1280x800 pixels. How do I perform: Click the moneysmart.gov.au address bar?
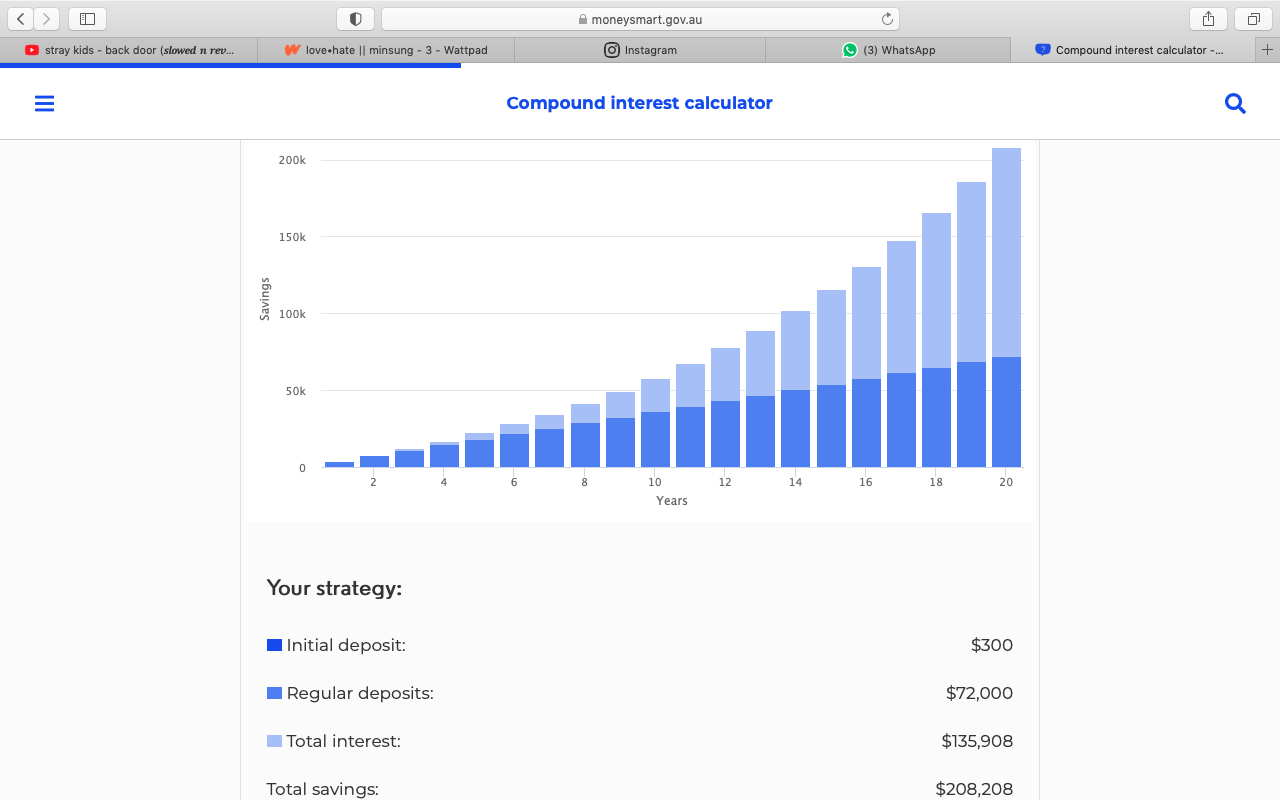[x=640, y=19]
